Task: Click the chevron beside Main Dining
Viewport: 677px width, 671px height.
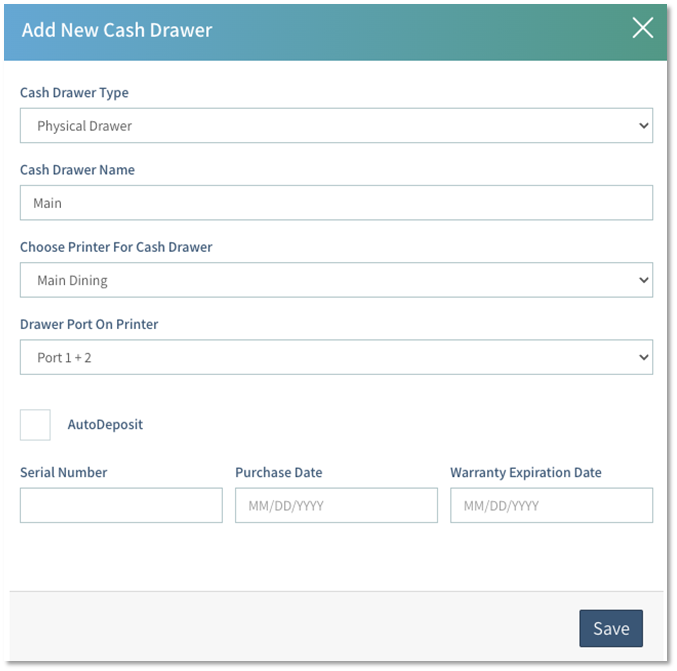Action: [643, 280]
